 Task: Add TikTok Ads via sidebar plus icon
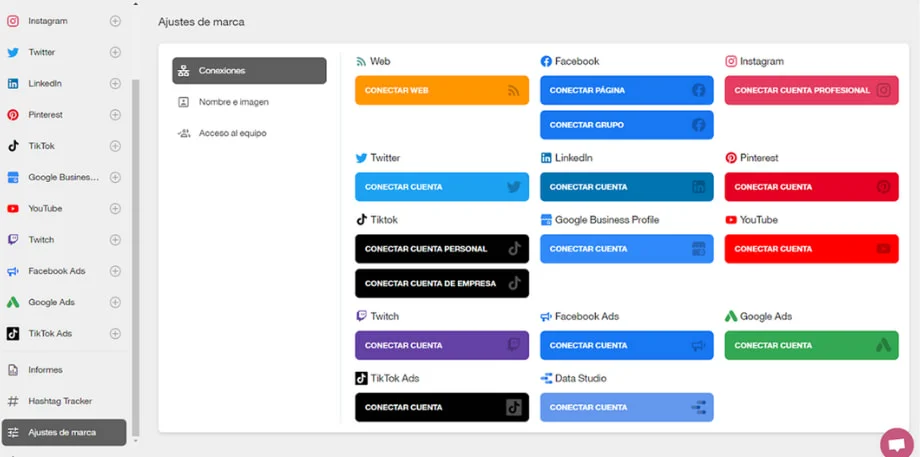pos(116,334)
